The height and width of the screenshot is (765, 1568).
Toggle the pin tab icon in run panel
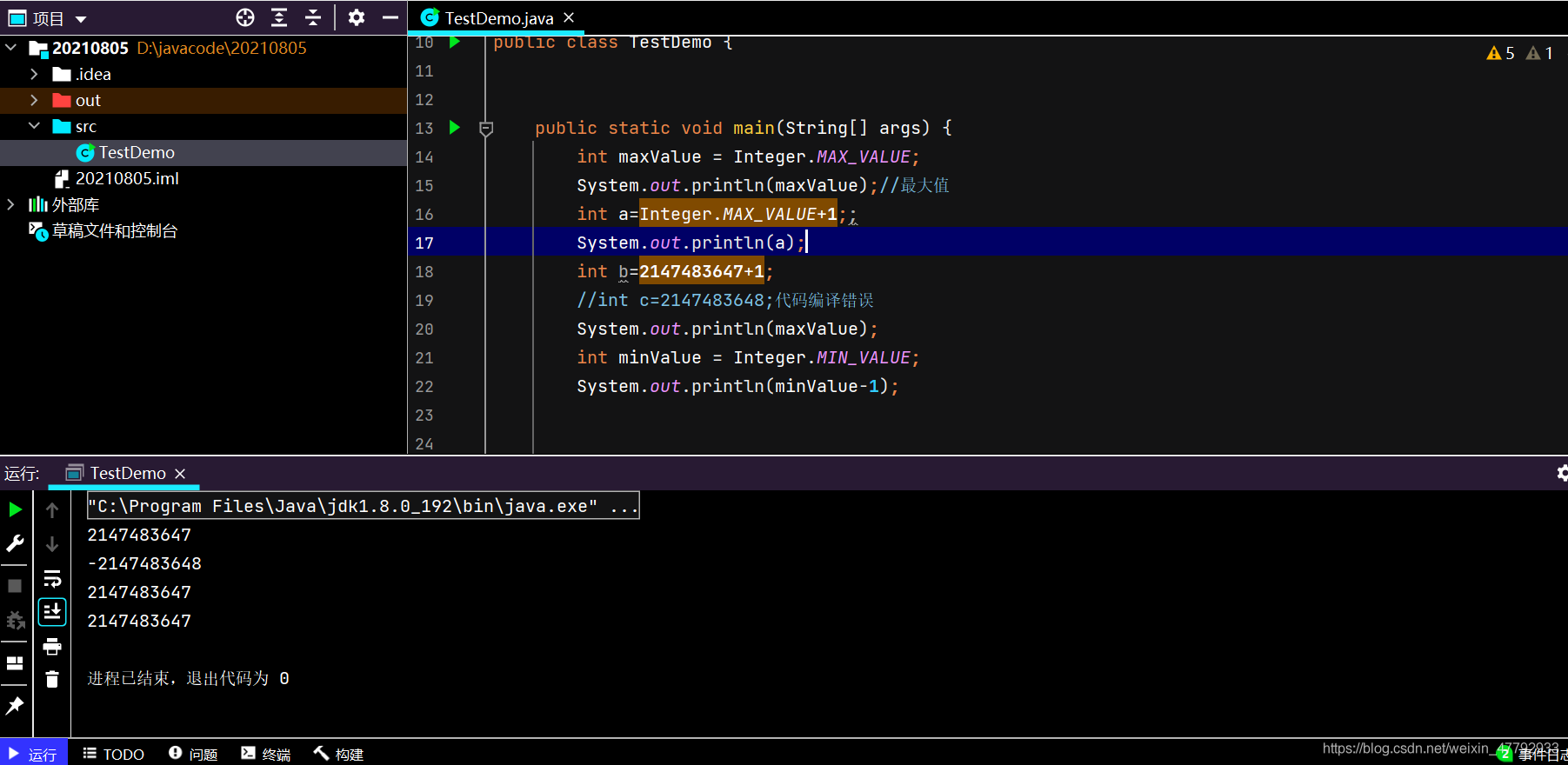click(x=15, y=706)
